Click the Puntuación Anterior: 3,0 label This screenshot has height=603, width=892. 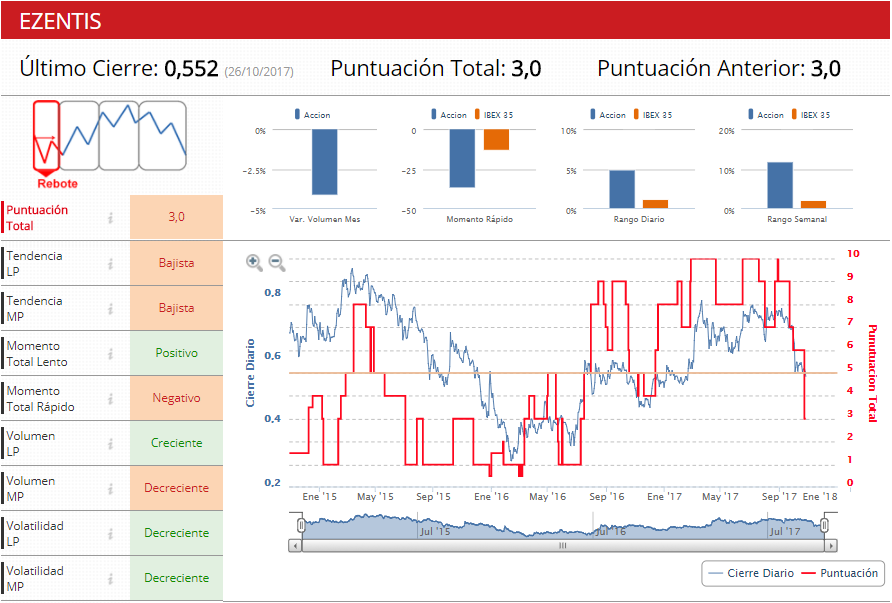pyautogui.click(x=719, y=69)
